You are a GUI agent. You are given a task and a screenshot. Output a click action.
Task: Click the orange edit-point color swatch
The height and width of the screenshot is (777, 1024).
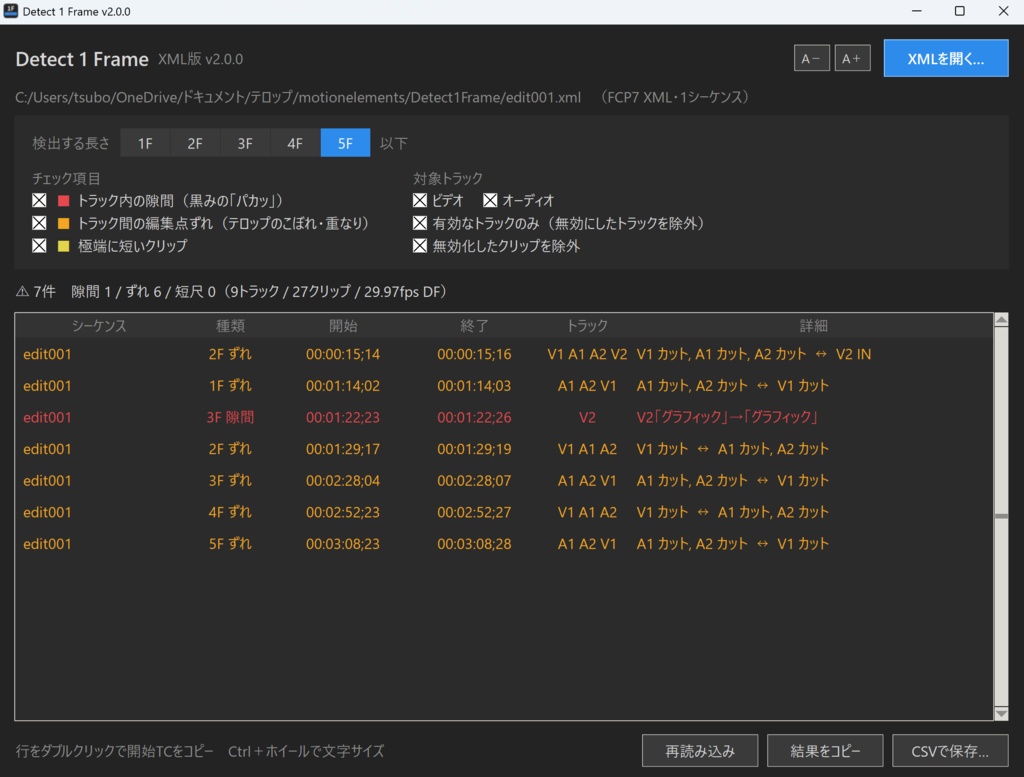(x=63, y=223)
